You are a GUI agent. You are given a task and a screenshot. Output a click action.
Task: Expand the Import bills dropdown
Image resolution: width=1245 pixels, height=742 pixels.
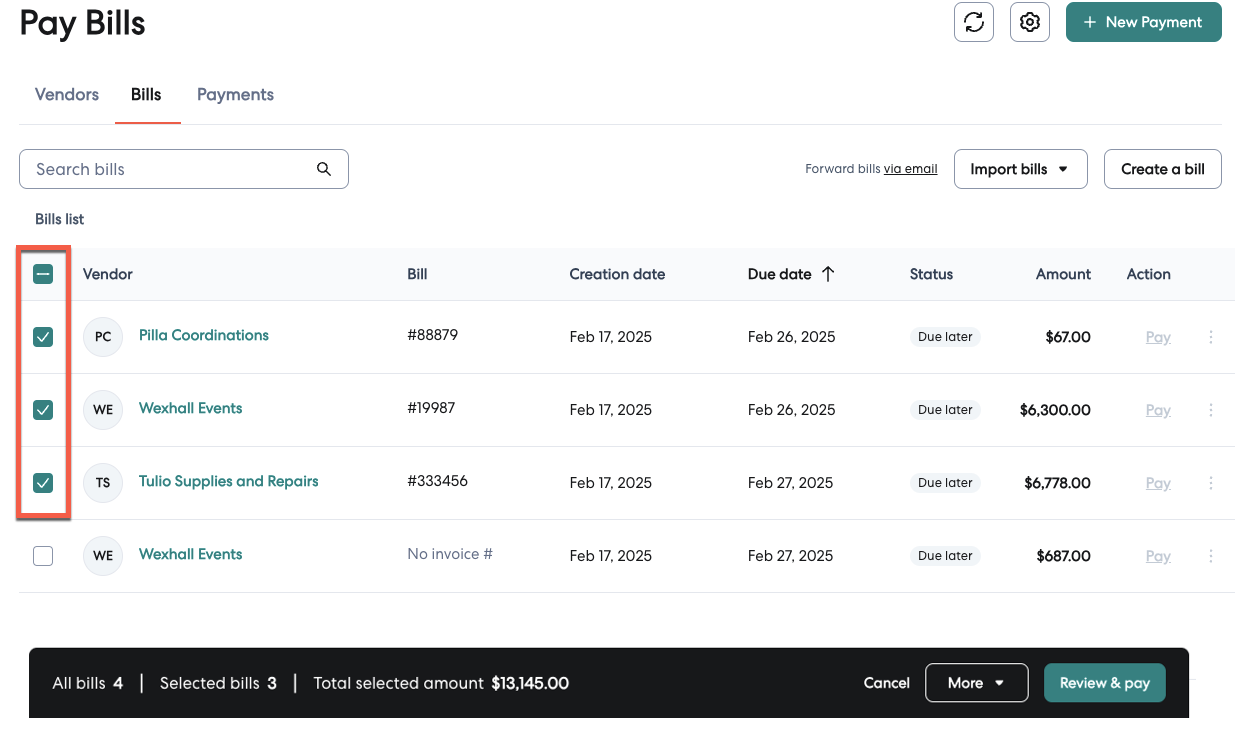1020,169
